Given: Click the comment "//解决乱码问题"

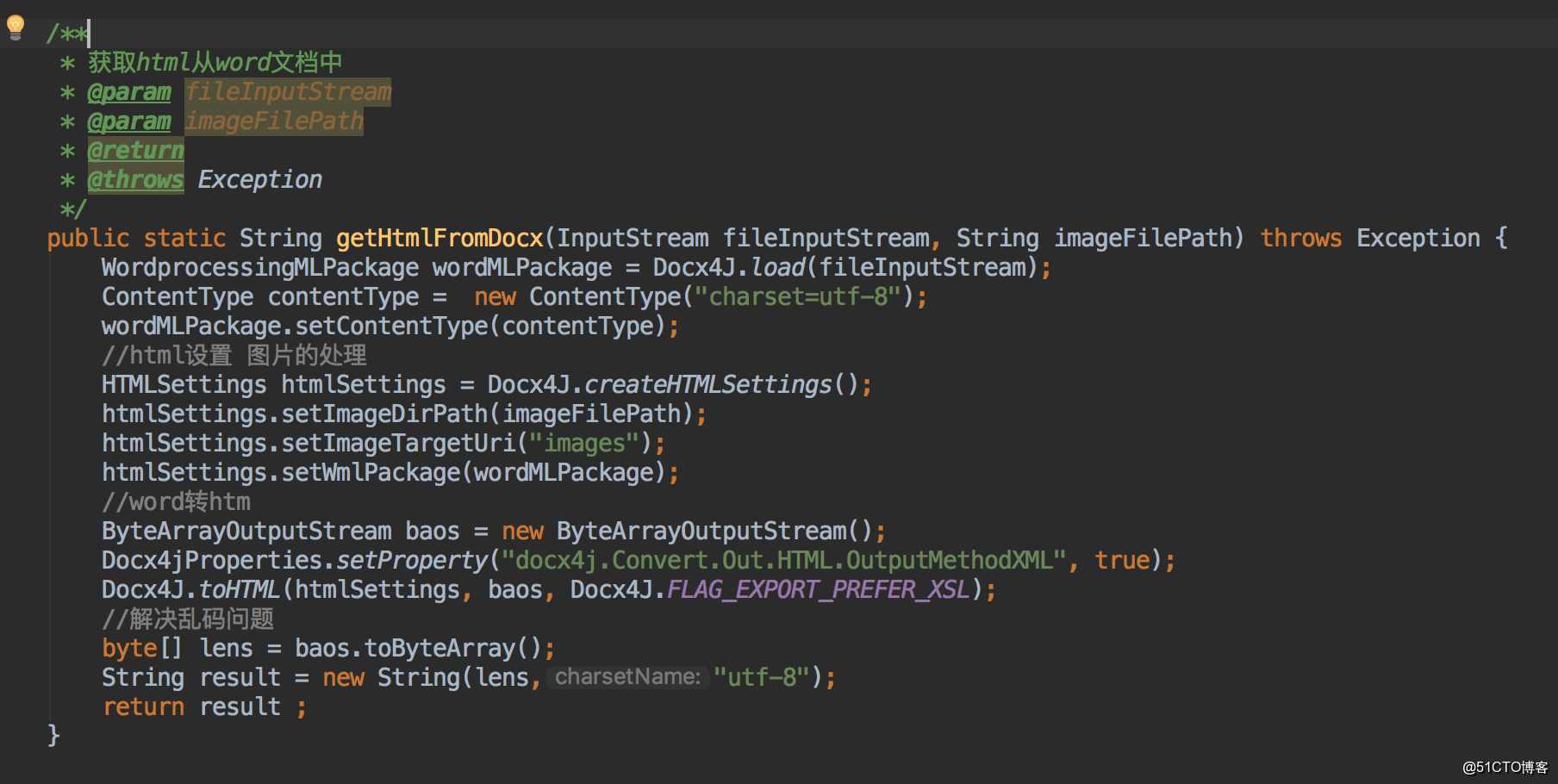Looking at the screenshot, I should click(188, 619).
